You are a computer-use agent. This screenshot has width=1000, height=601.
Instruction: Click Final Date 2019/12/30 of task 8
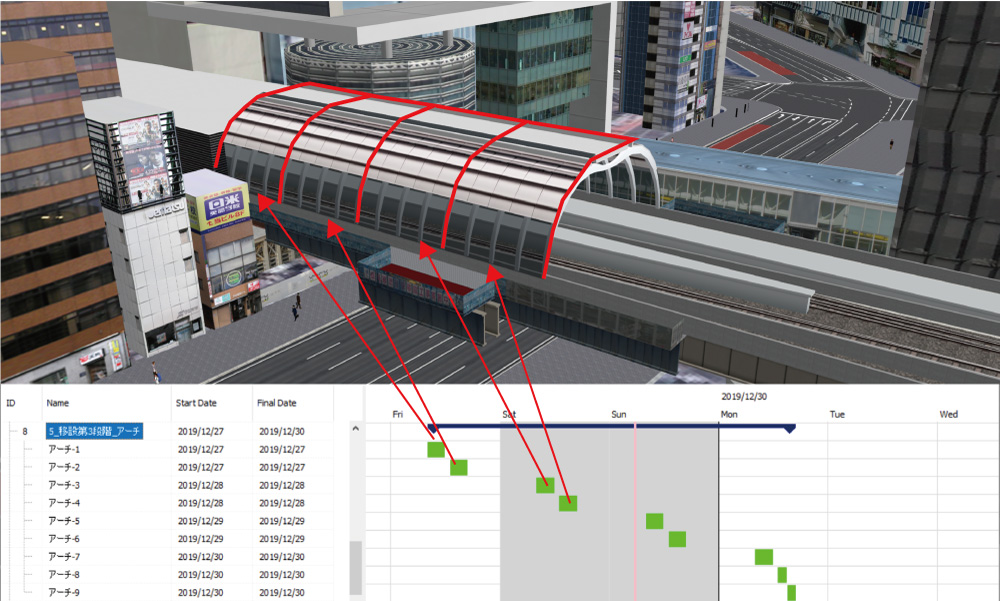coord(282,431)
